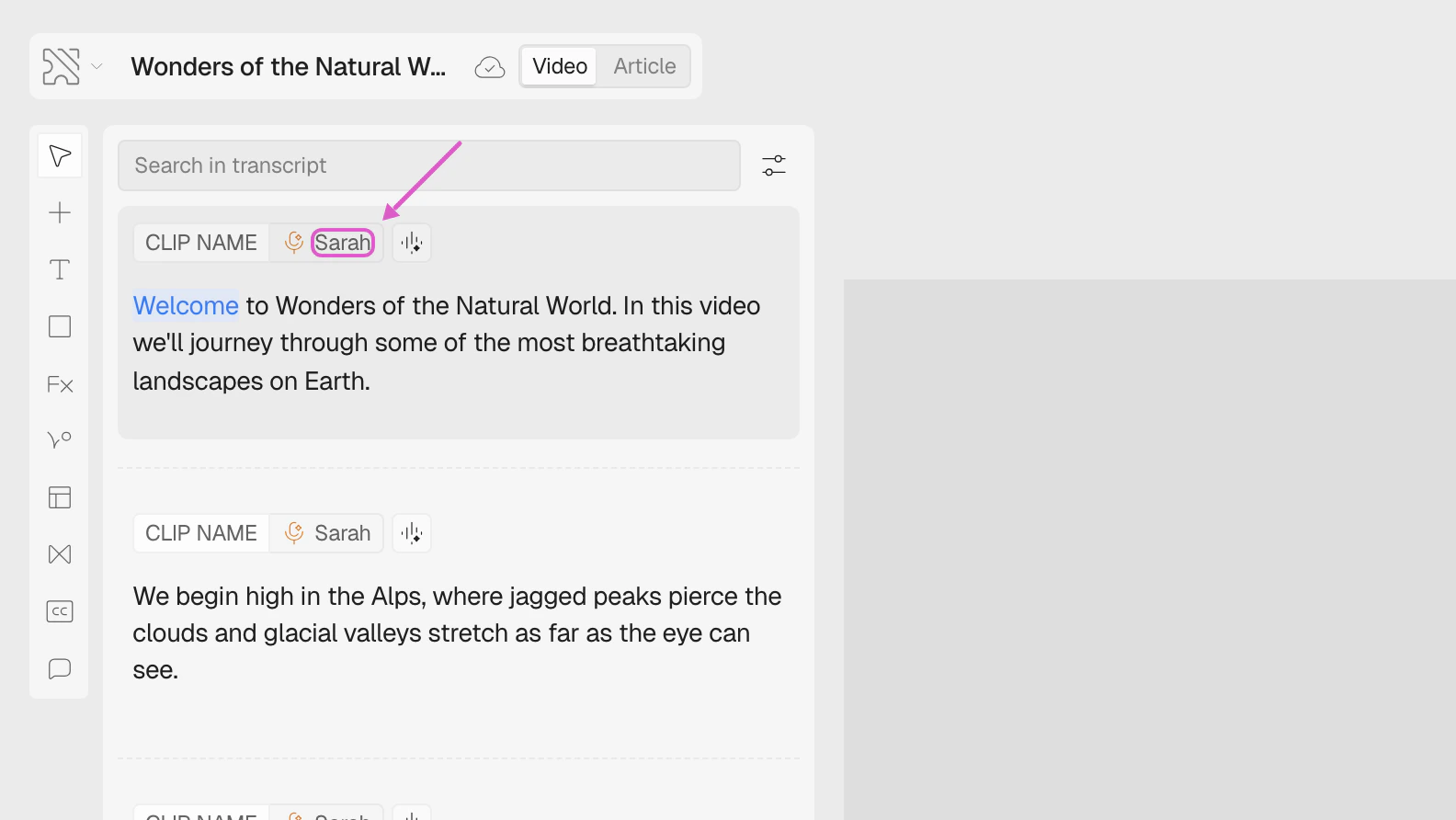This screenshot has height=820, width=1456.
Task: Open the layout templates panel
Action: (60, 497)
